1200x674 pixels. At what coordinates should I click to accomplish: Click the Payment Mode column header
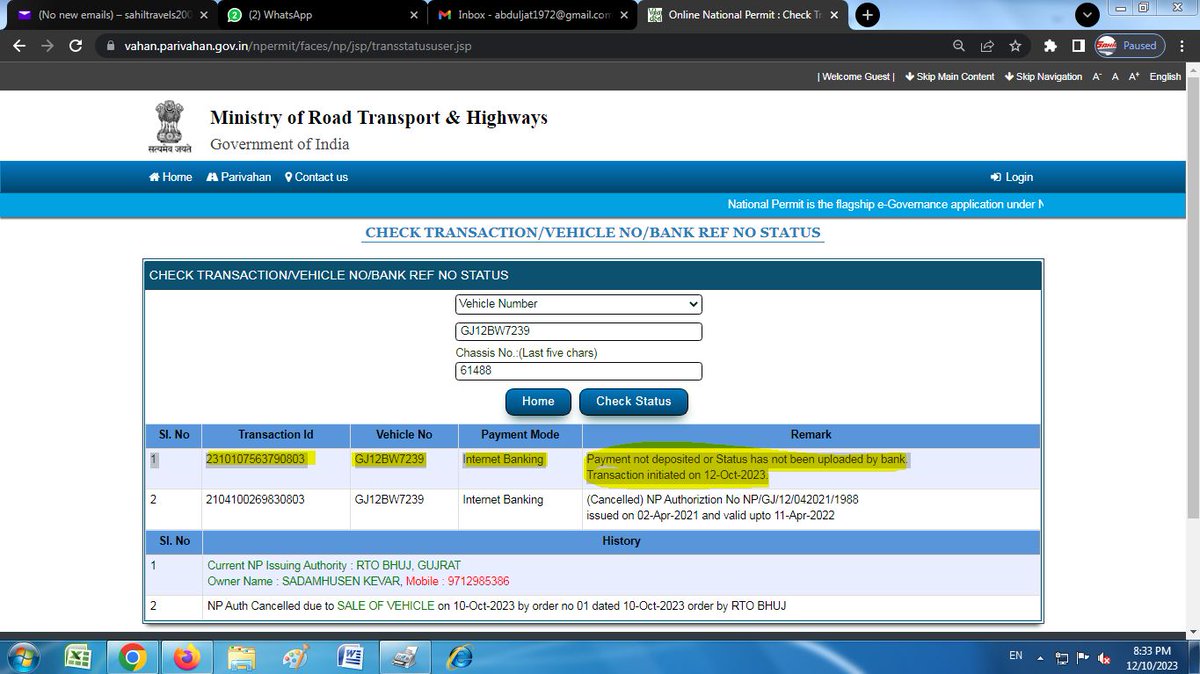[x=519, y=435]
